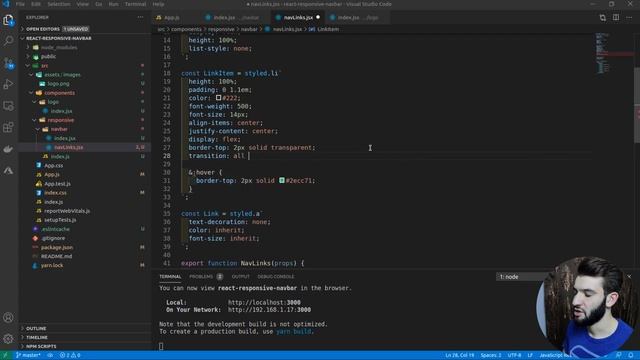The image size is (640, 360).
Task: Open the Source Control view
Action: point(8,63)
